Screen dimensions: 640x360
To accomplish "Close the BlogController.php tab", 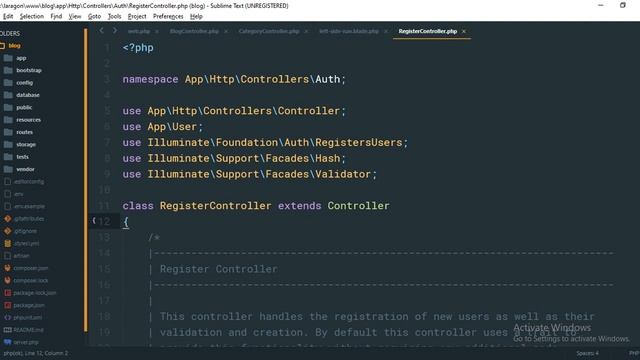I will click(226, 31).
